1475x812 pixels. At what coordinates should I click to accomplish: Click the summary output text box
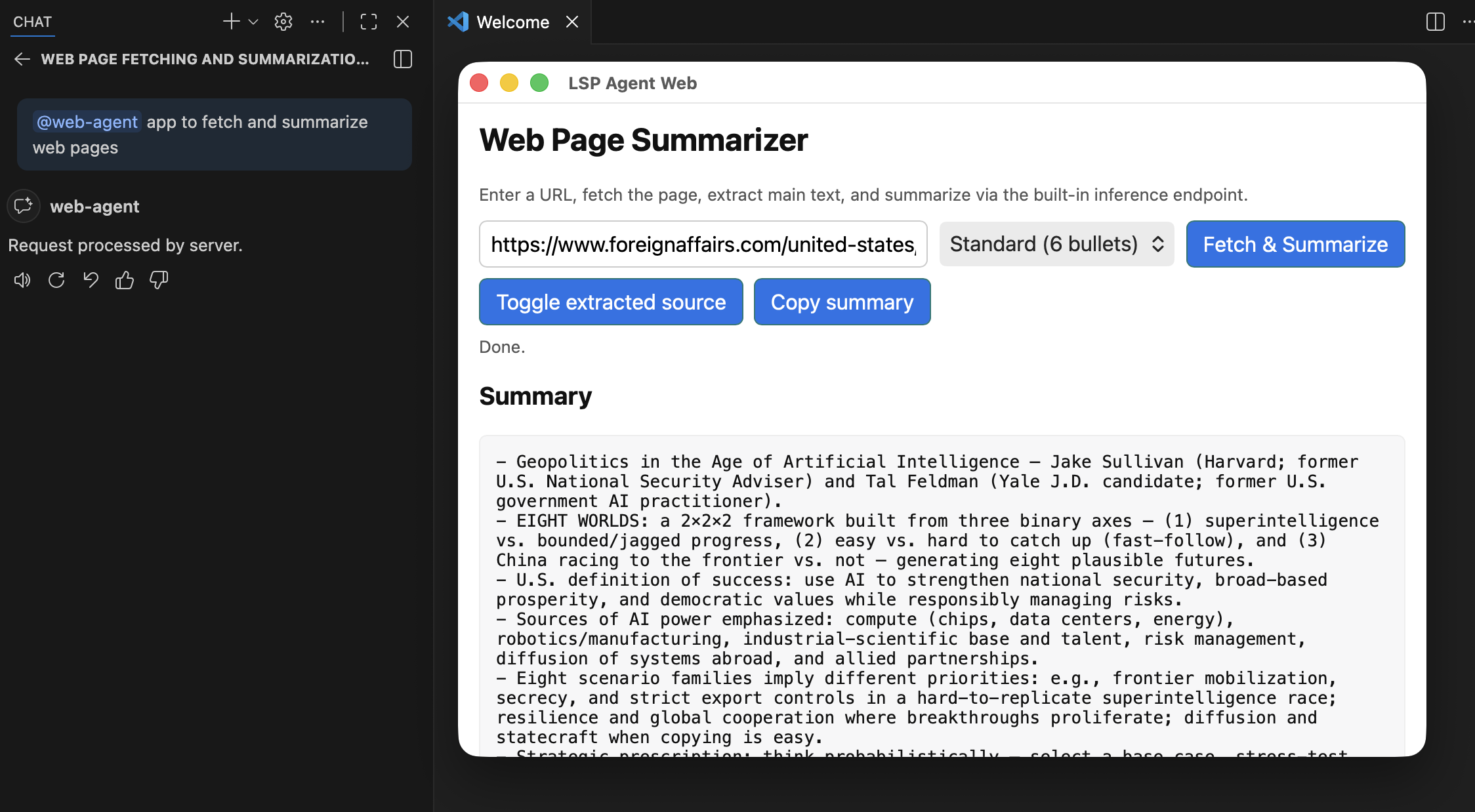pyautogui.click(x=942, y=596)
